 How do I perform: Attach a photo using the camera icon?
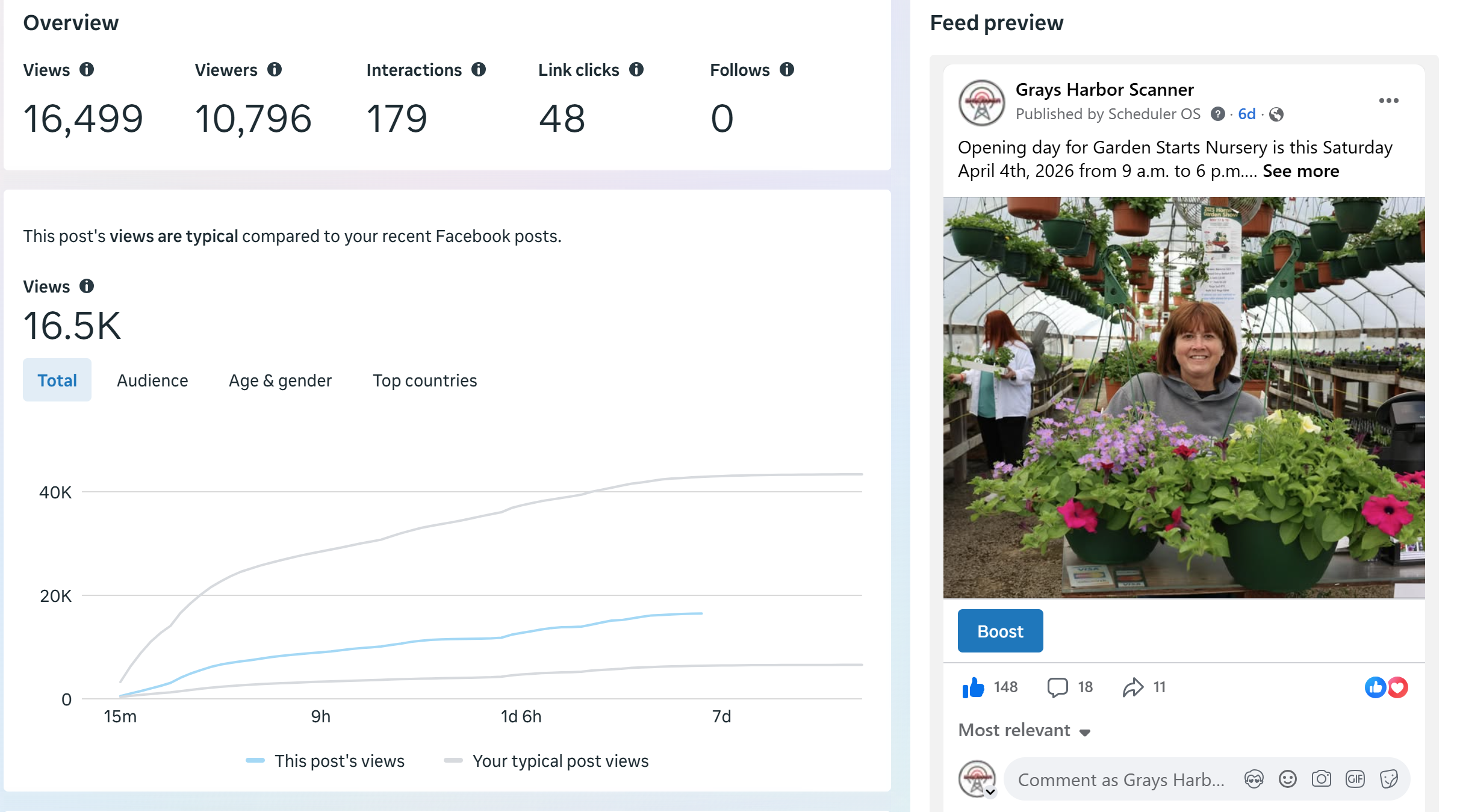tap(1322, 779)
